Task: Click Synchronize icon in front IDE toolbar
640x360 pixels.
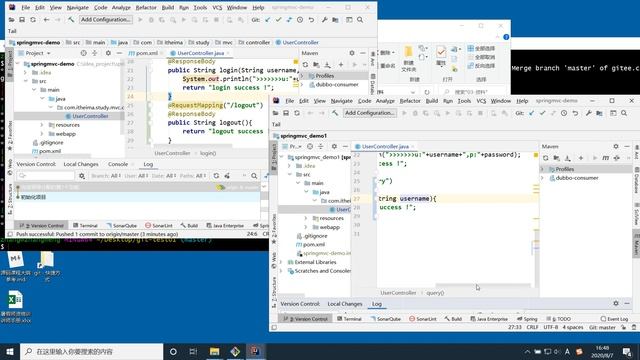Action: coord(297,113)
